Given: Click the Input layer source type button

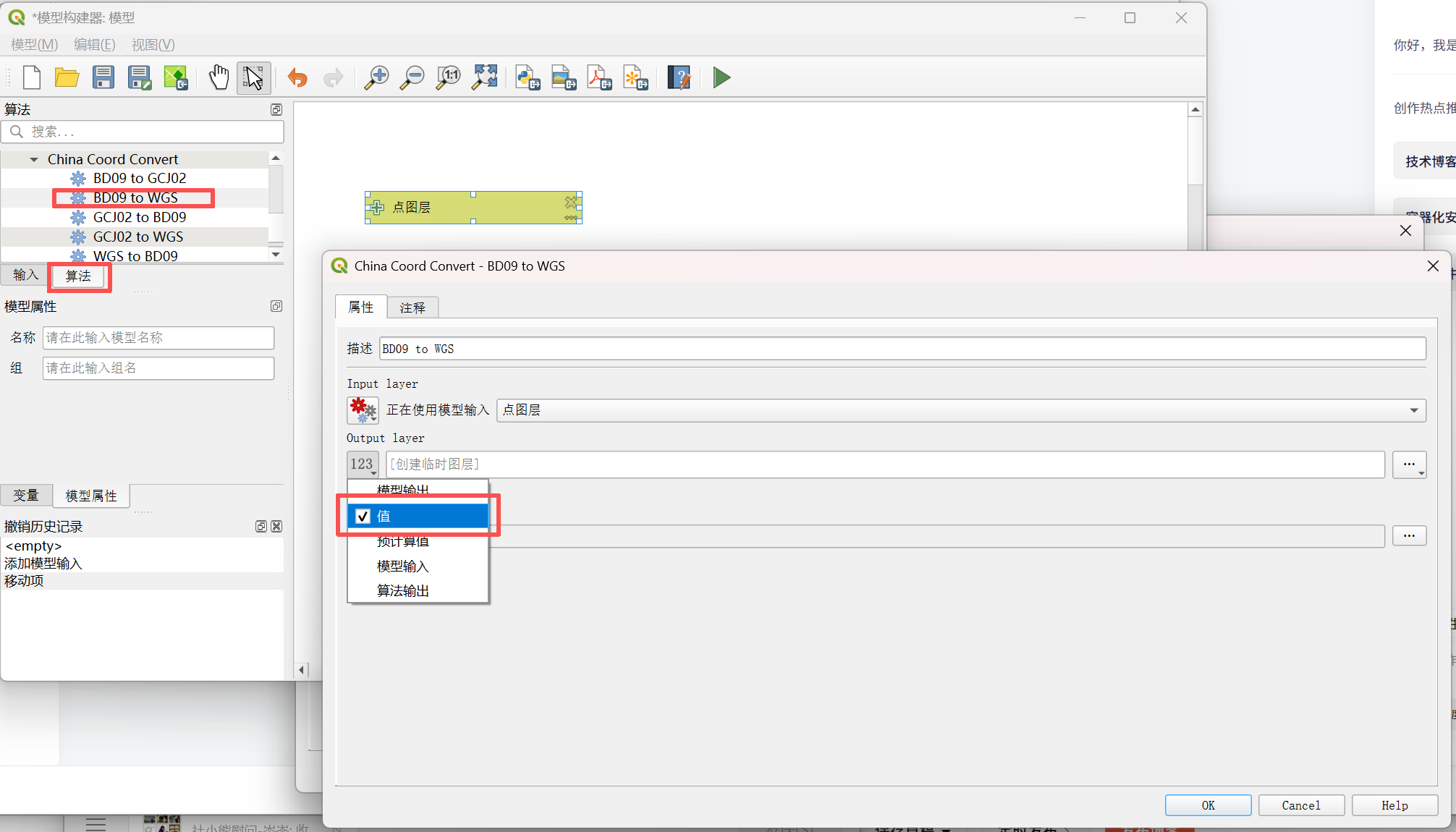Looking at the screenshot, I should [363, 410].
